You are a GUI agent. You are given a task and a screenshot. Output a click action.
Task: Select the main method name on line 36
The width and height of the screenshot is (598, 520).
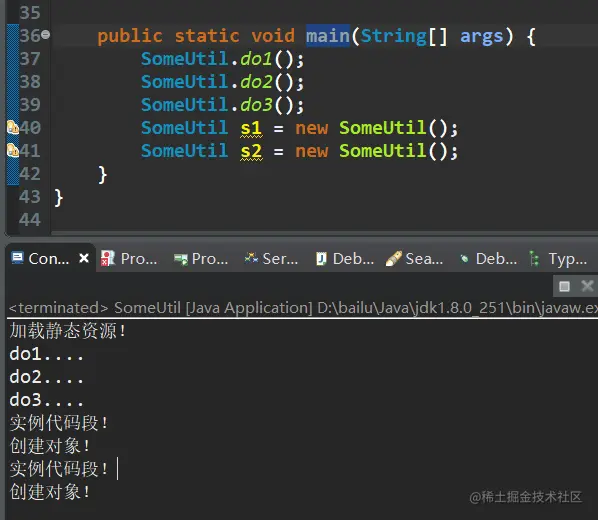click(x=328, y=36)
